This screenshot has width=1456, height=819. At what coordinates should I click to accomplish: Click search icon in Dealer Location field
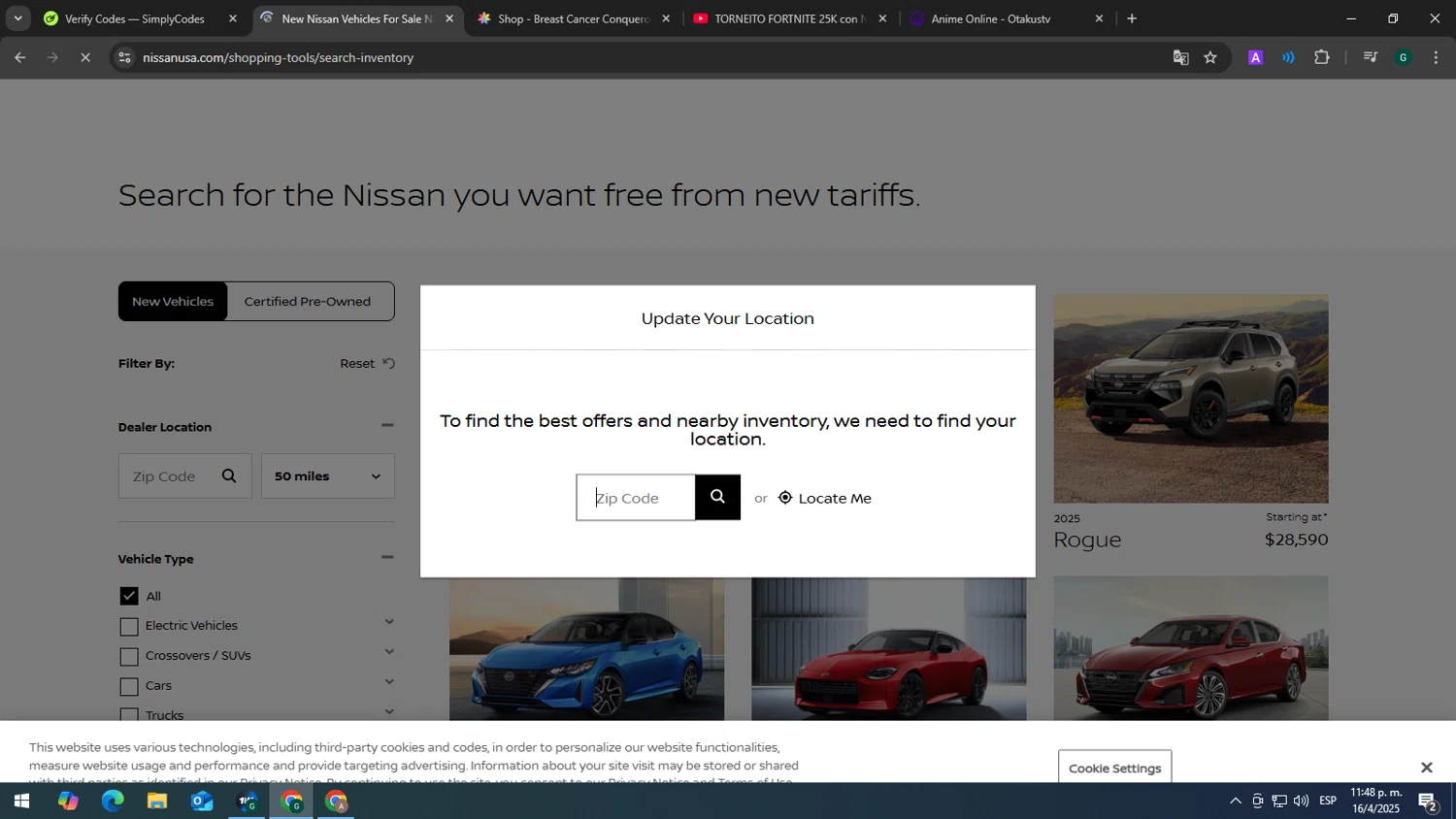(x=229, y=475)
